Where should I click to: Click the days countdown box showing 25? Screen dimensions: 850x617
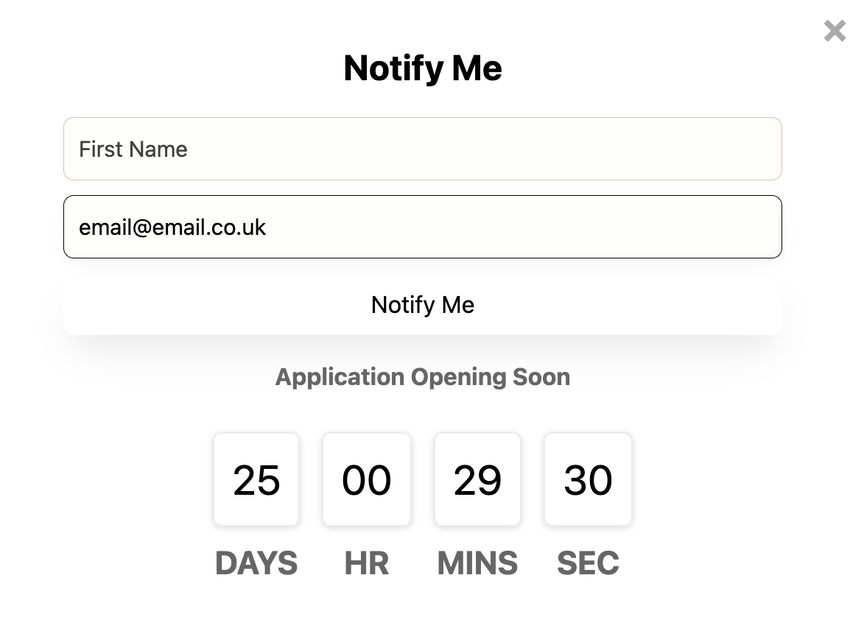pos(256,480)
